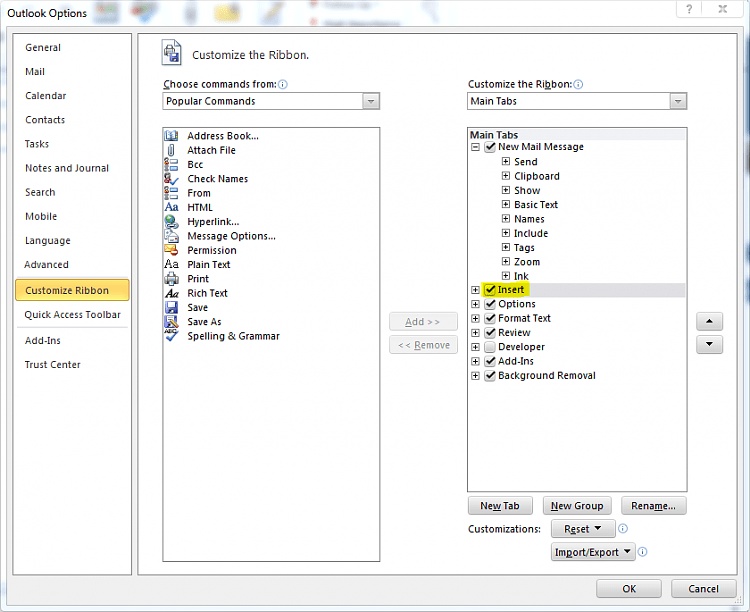Select the From command icon
750x612 pixels.
(x=171, y=193)
